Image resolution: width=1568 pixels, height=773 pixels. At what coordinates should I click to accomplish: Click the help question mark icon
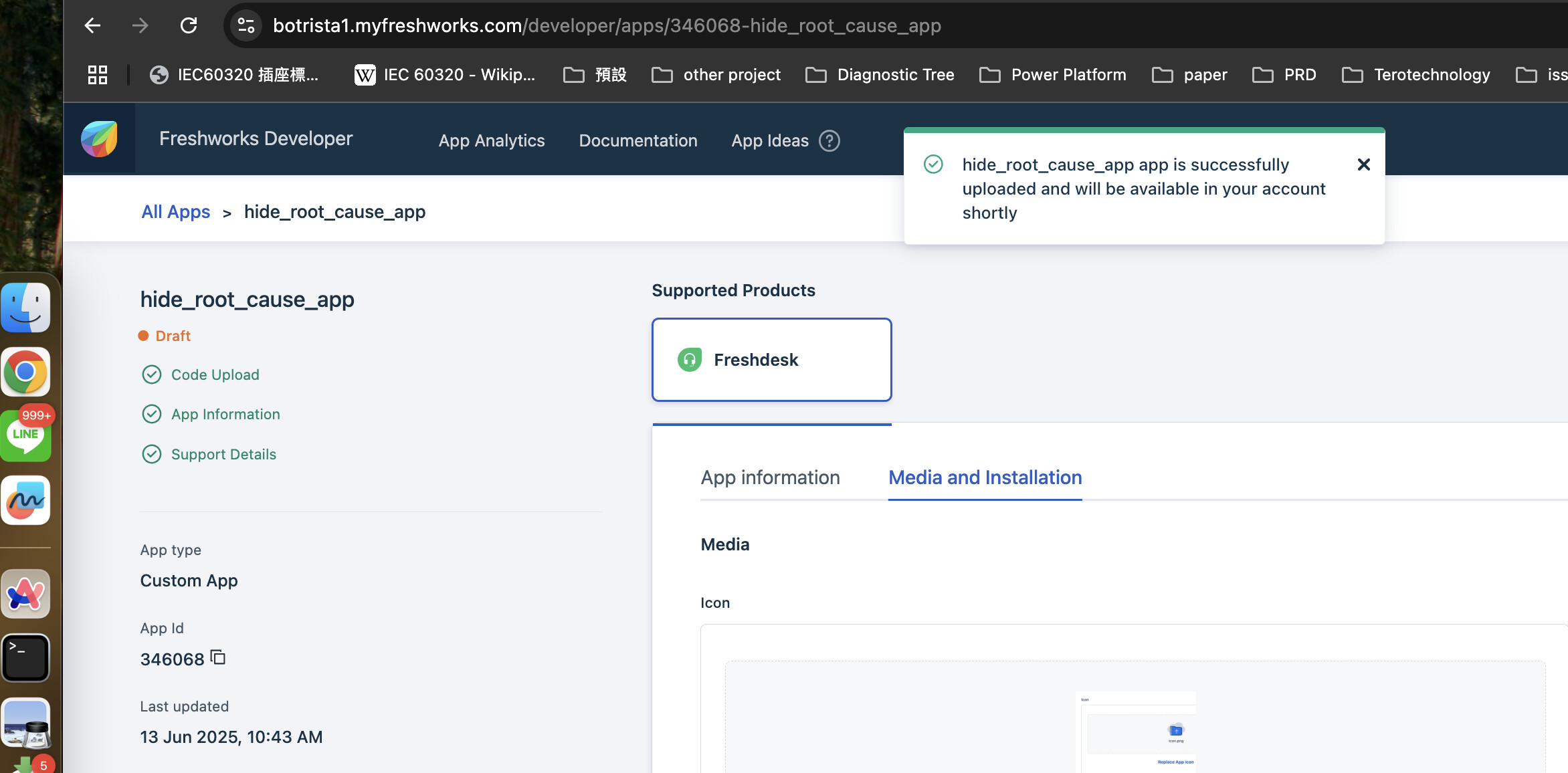(x=829, y=140)
